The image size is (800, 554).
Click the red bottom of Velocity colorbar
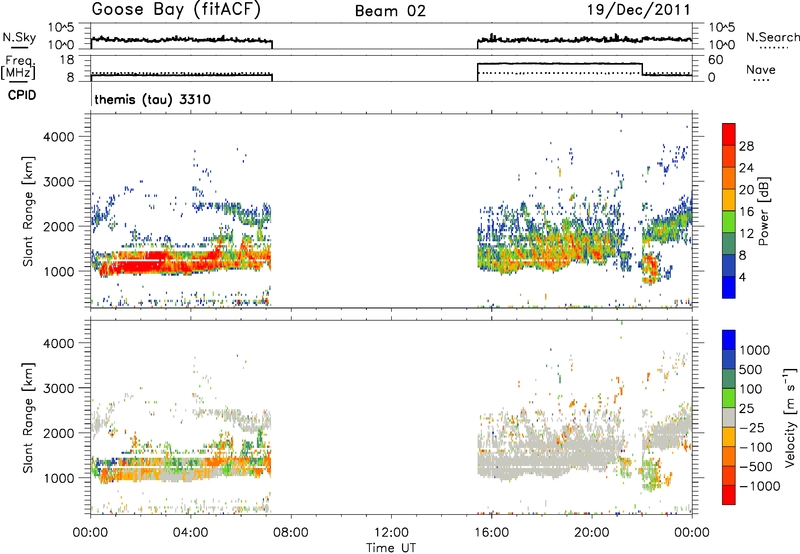tap(729, 494)
